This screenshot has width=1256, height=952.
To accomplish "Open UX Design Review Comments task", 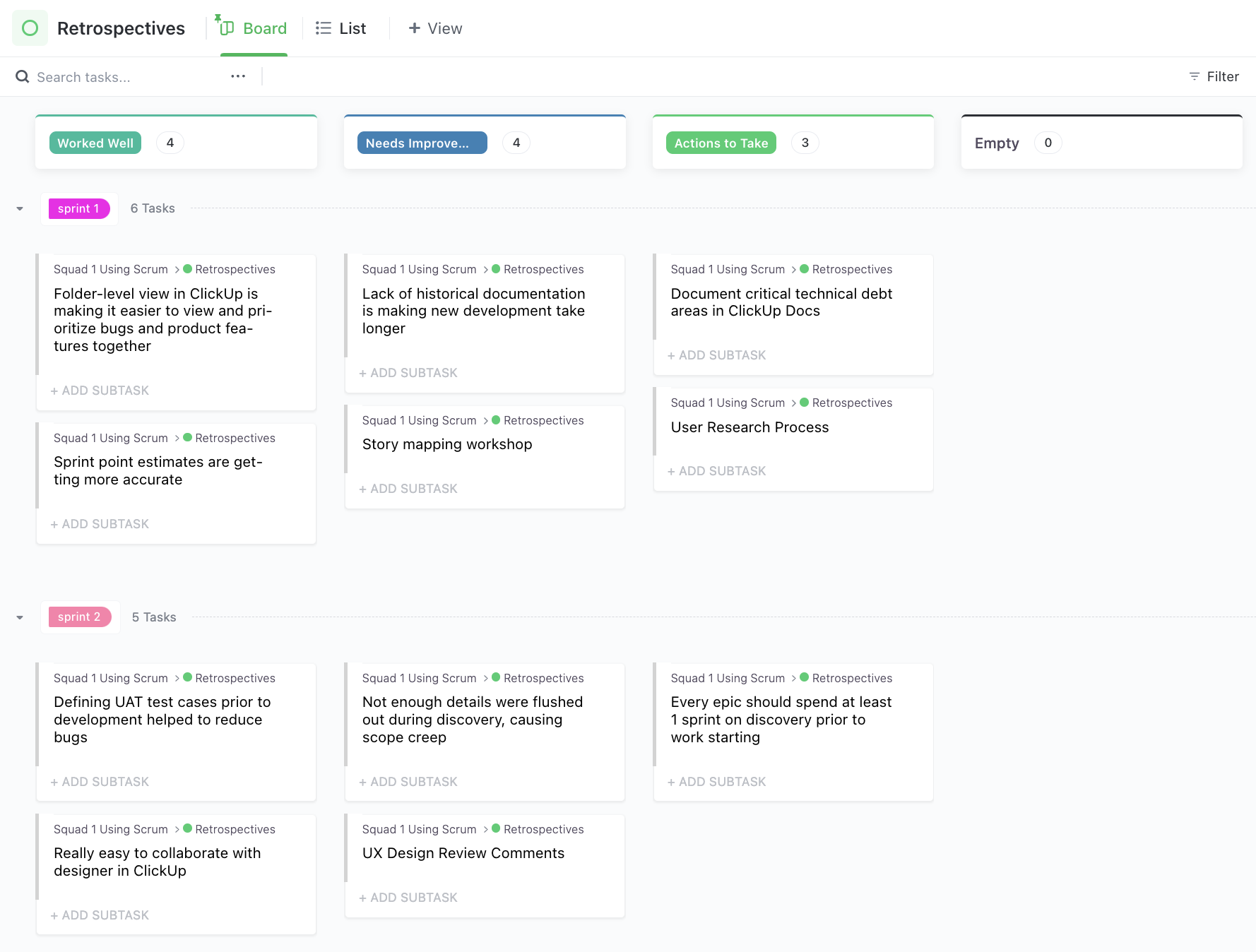I will [x=463, y=853].
